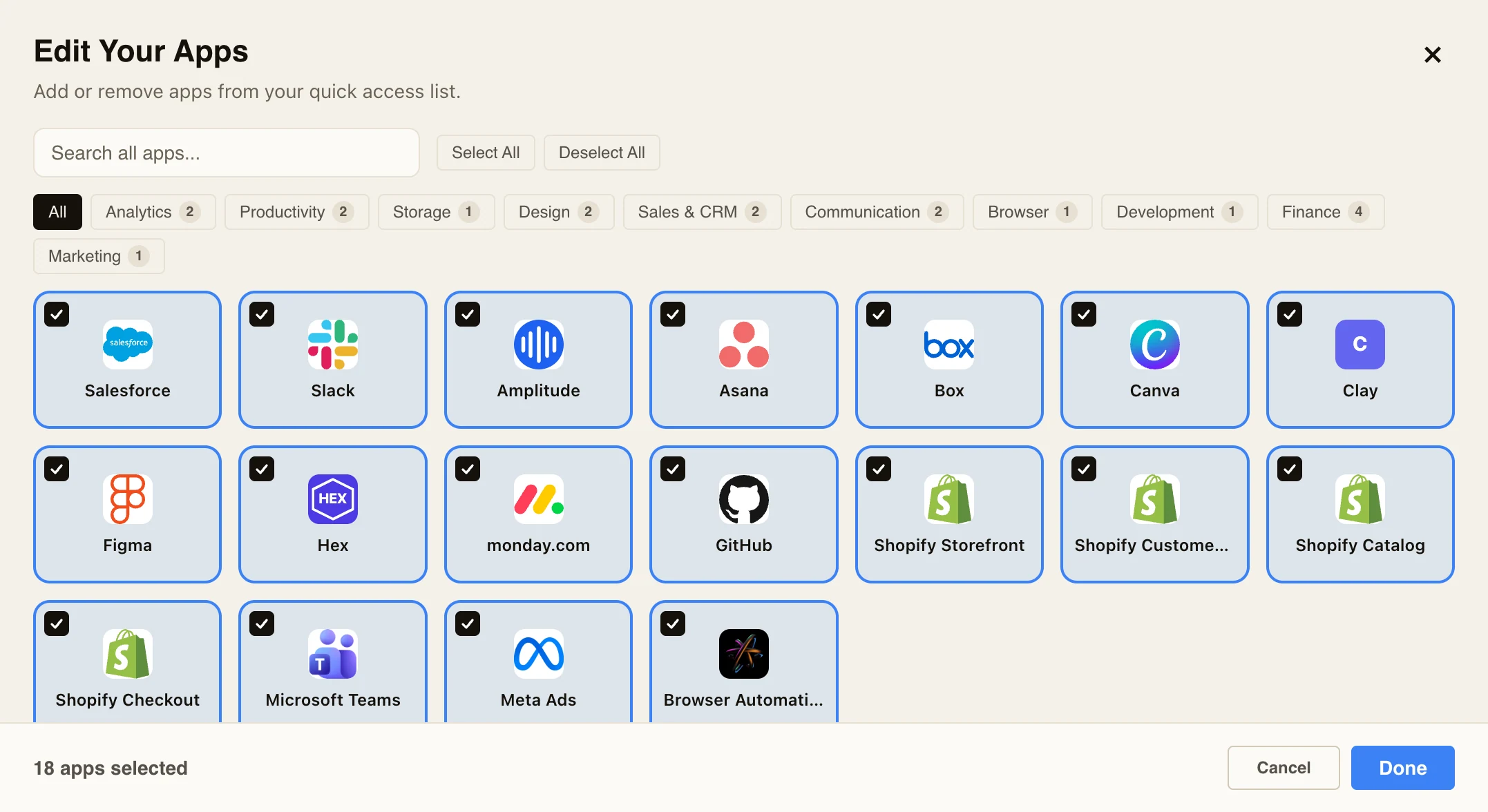The image size is (1488, 812).
Task: Click the Clay app icon
Action: 1360,344
